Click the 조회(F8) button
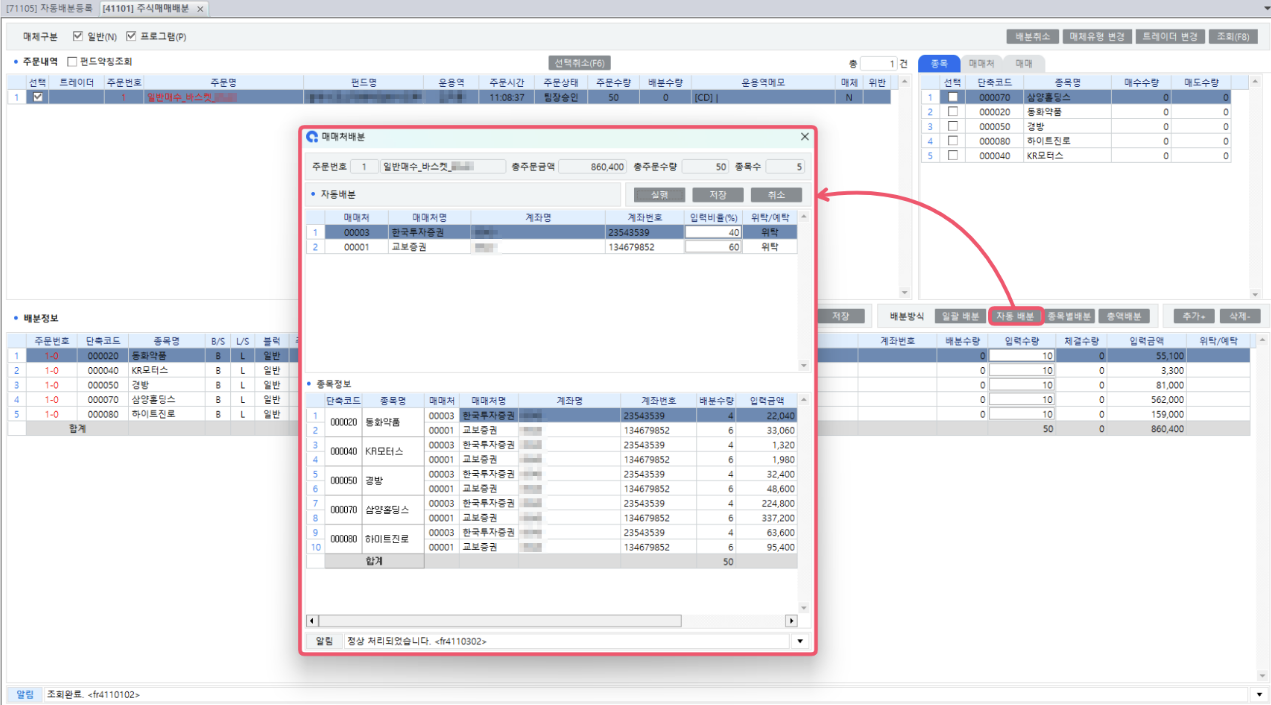Image resolution: width=1271 pixels, height=705 pixels. 1232,36
